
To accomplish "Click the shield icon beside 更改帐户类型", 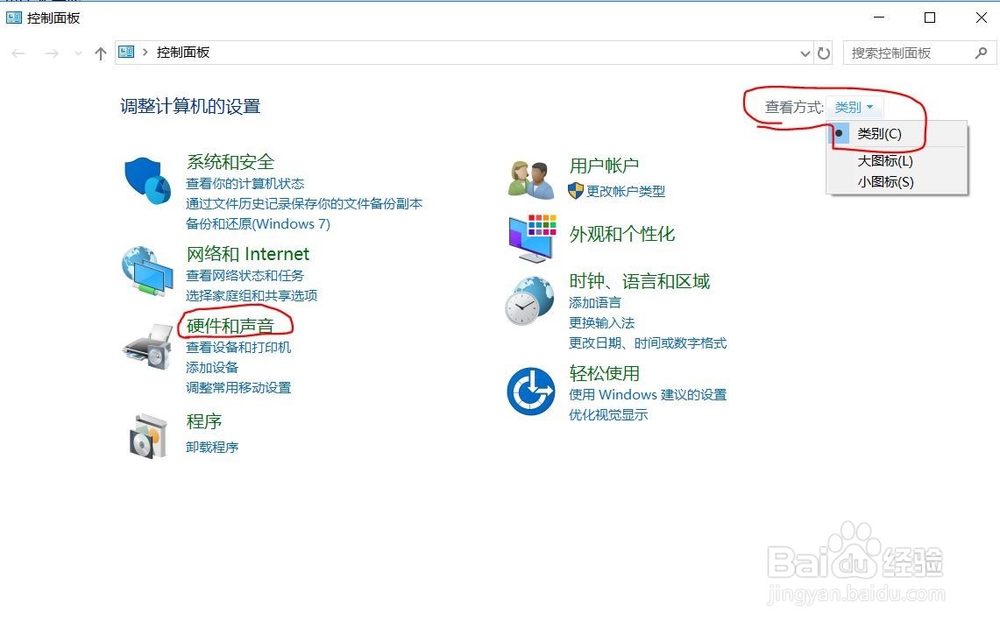I will point(575,191).
